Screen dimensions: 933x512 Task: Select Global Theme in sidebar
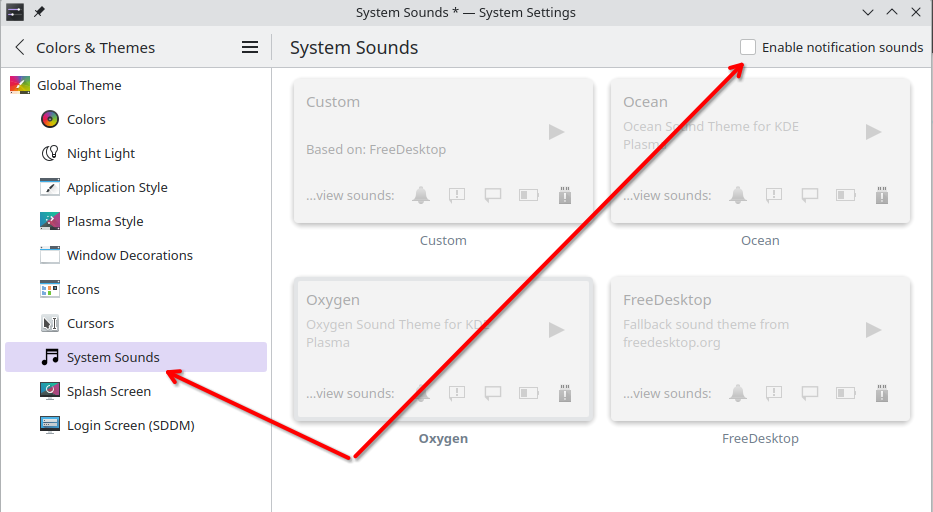point(78,86)
